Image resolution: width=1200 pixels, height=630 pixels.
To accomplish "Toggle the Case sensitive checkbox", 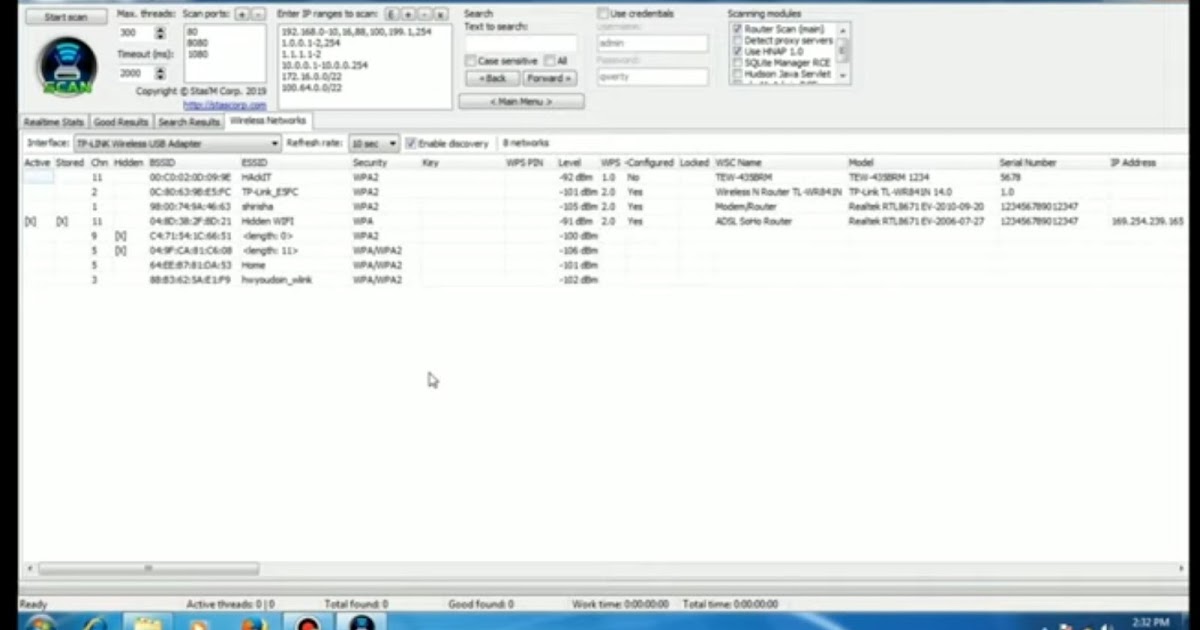I will 470,62.
